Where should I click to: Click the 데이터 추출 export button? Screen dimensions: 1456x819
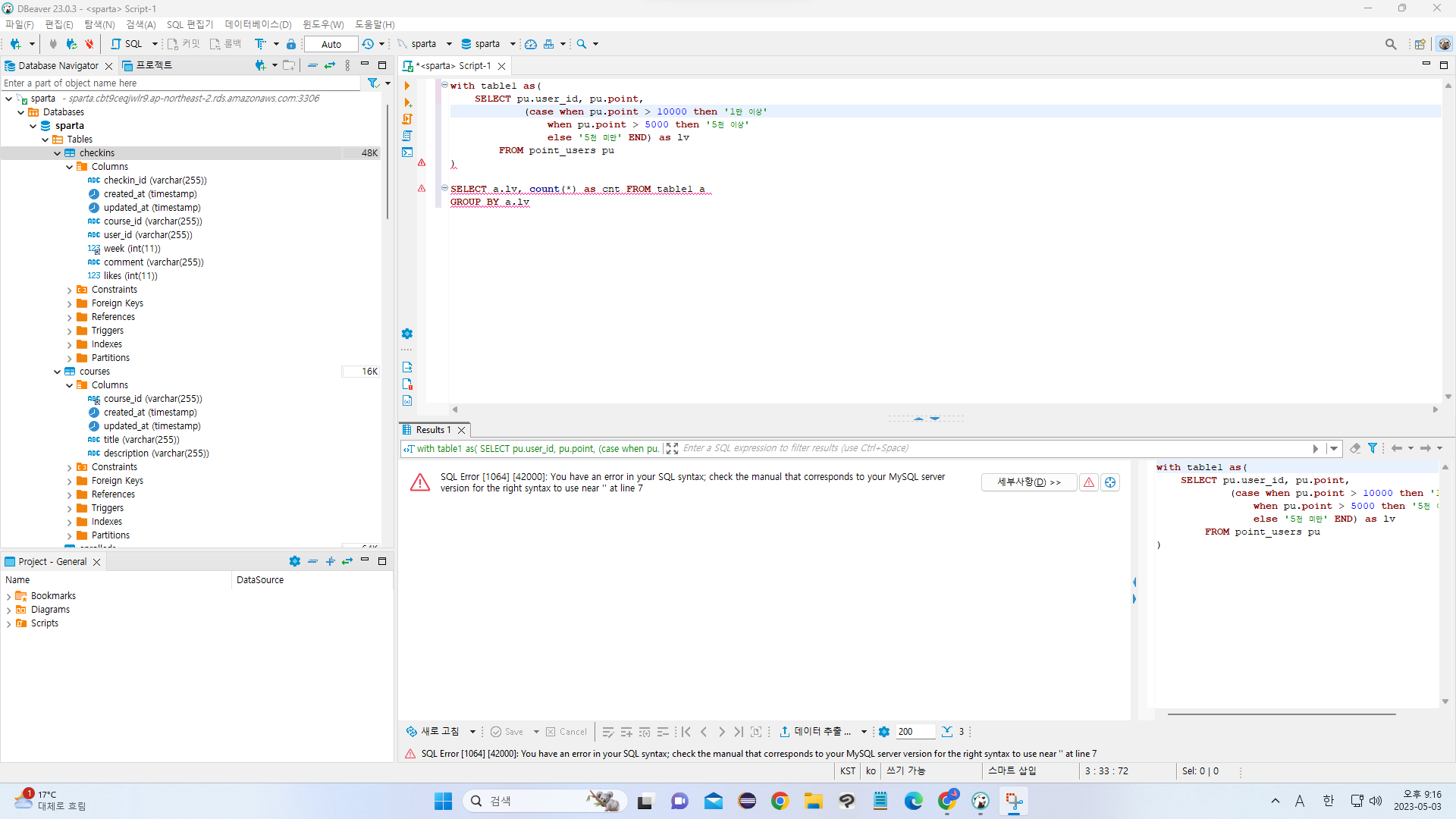pos(815,732)
